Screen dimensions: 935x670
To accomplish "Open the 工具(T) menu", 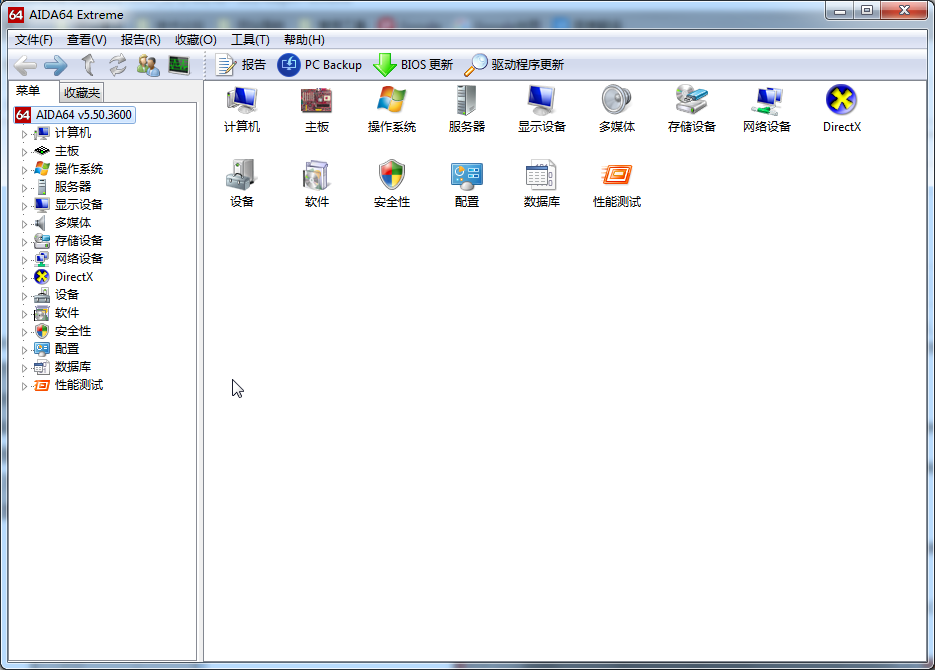I will (250, 40).
